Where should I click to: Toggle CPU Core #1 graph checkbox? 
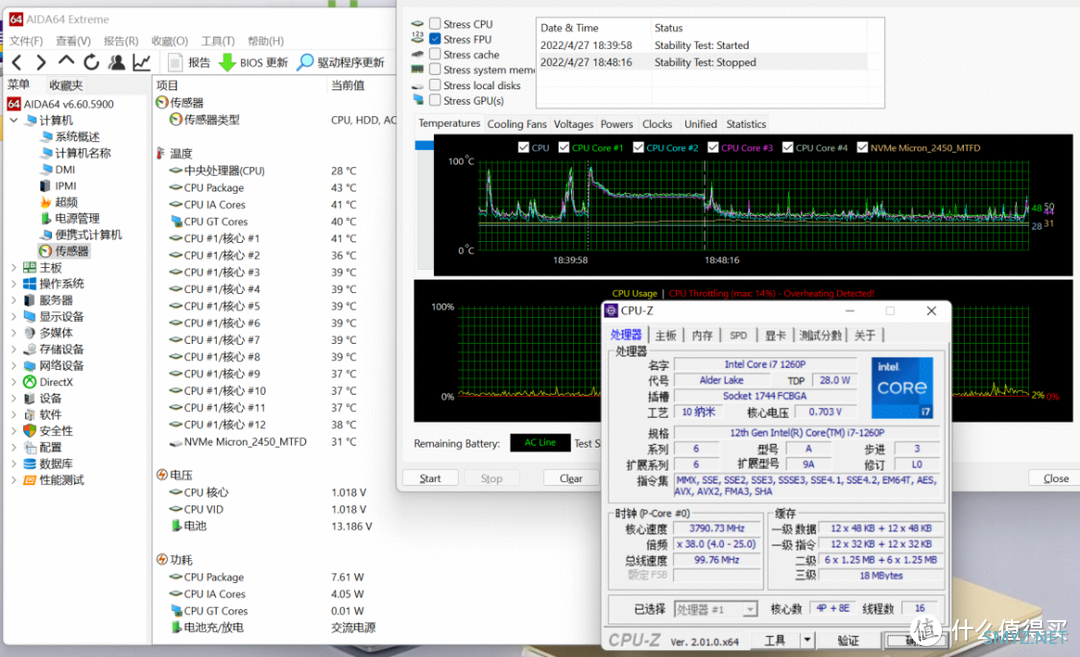click(564, 147)
